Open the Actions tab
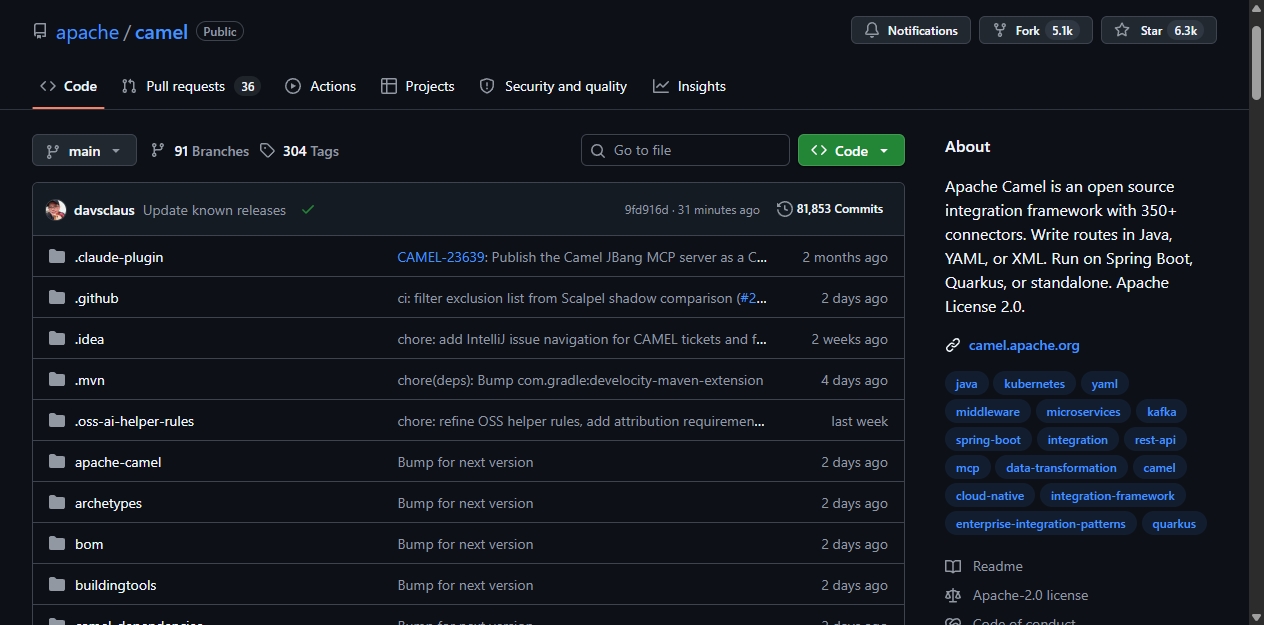The width and height of the screenshot is (1264, 625). pos(320,87)
